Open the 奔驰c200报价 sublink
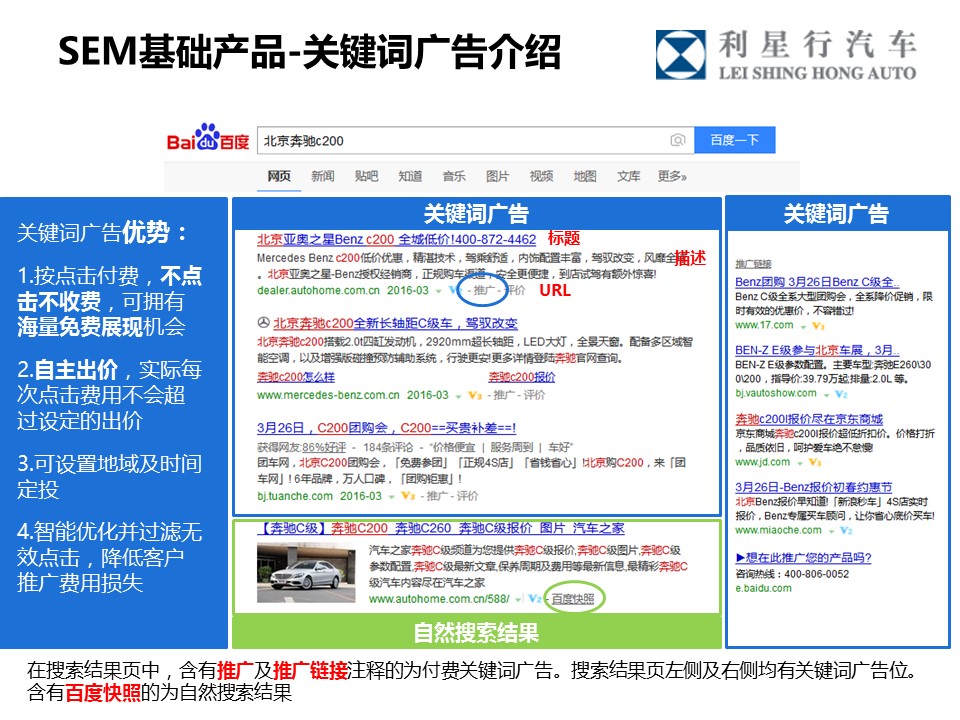 (x=522, y=377)
